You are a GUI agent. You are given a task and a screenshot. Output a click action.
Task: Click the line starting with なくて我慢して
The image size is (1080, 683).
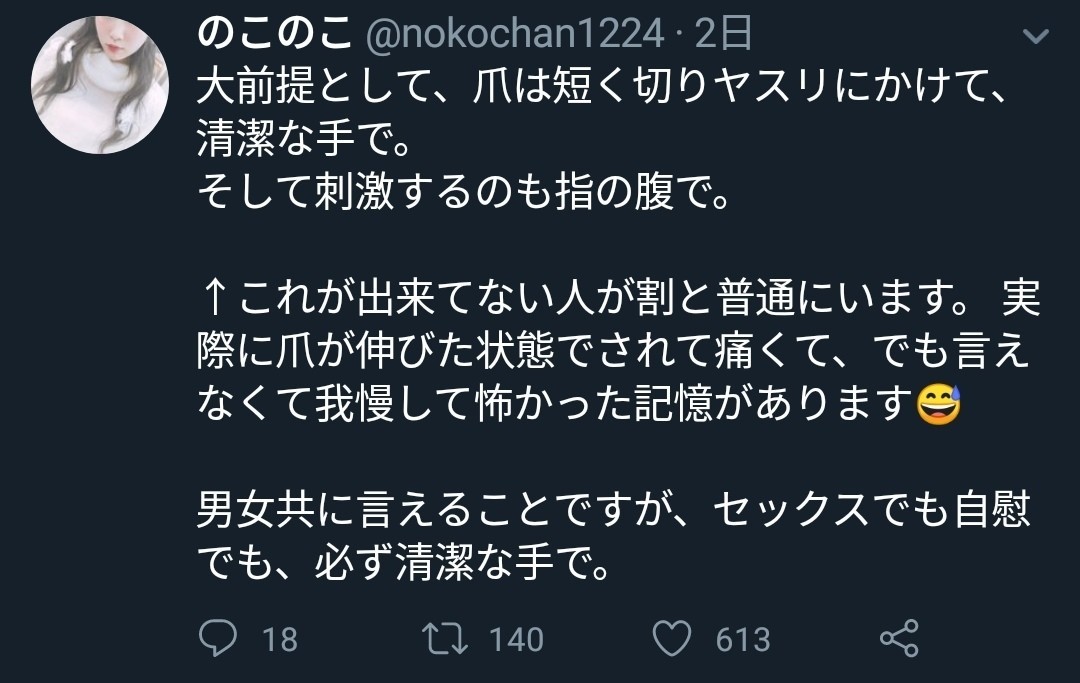pyautogui.click(x=555, y=406)
